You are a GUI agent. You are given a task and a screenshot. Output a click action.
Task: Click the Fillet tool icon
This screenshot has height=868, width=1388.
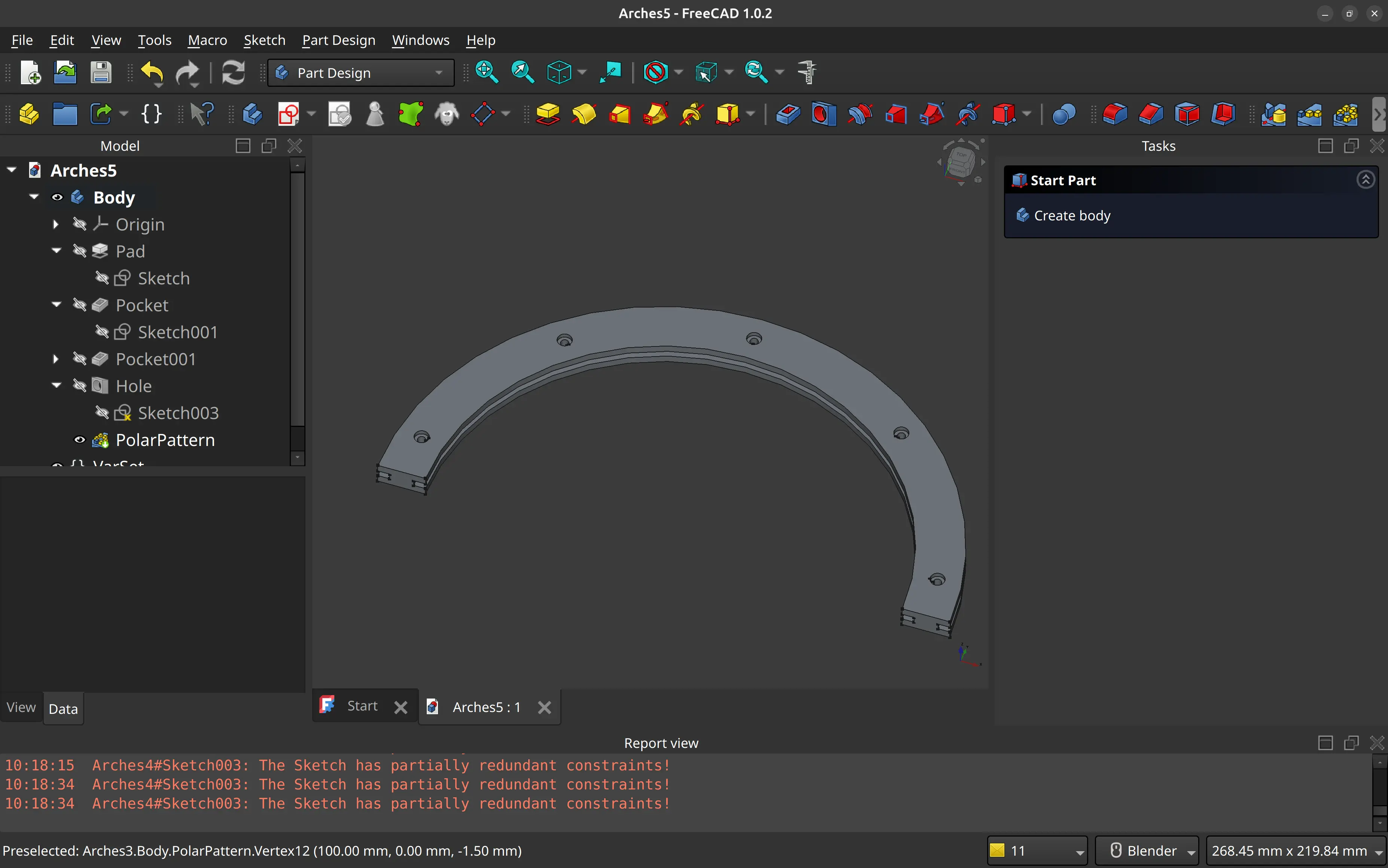coord(1115,114)
